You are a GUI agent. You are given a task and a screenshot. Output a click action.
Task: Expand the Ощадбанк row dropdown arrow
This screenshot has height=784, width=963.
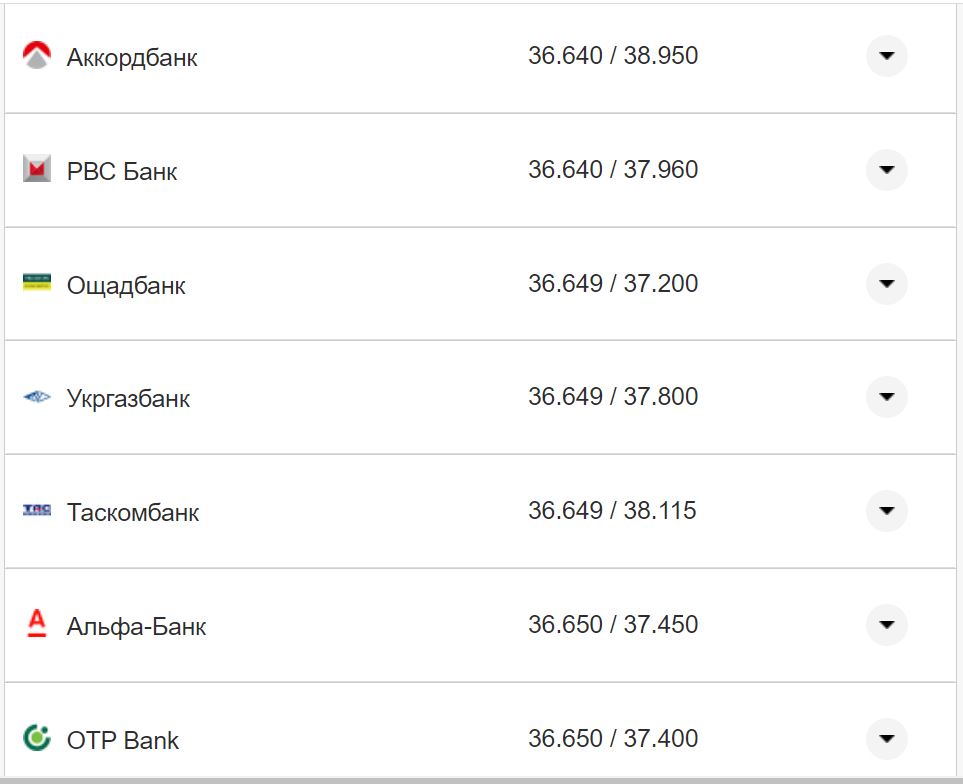tap(886, 284)
